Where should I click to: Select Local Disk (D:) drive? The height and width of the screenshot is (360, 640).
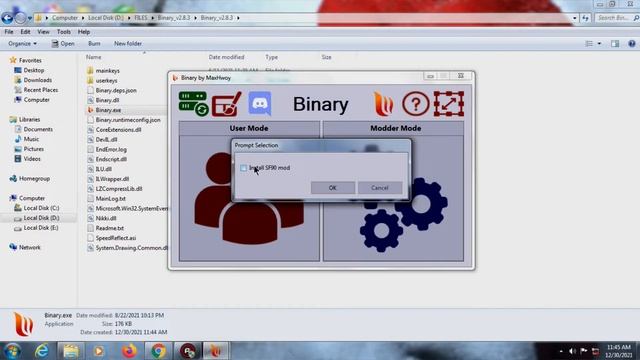point(41,218)
